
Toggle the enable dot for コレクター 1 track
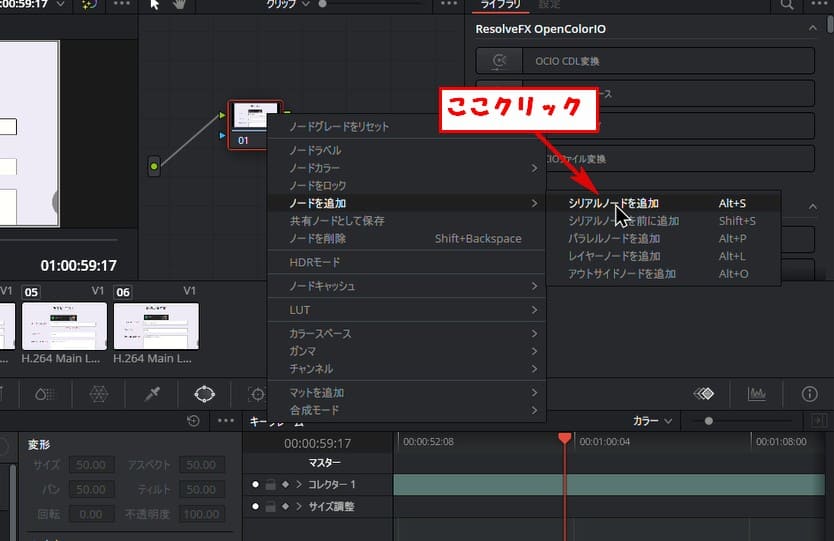[x=256, y=485]
